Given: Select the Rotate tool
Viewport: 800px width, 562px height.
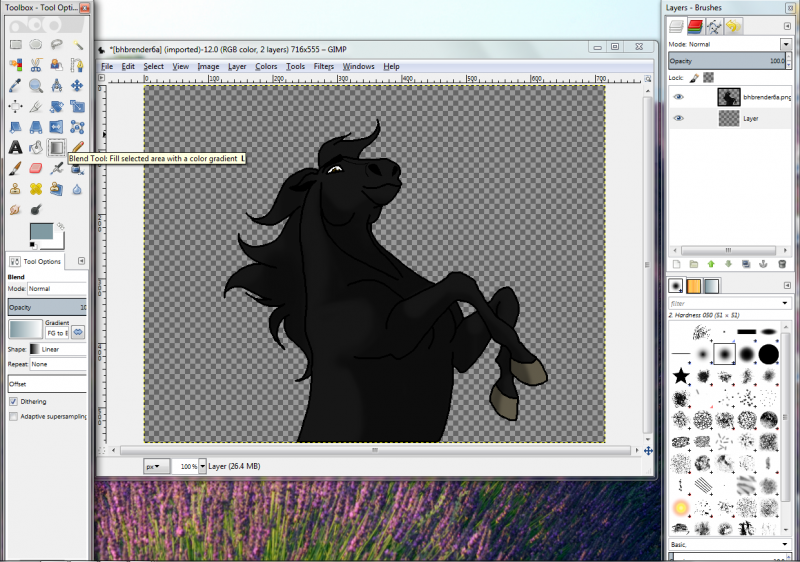Looking at the screenshot, I should 57,106.
